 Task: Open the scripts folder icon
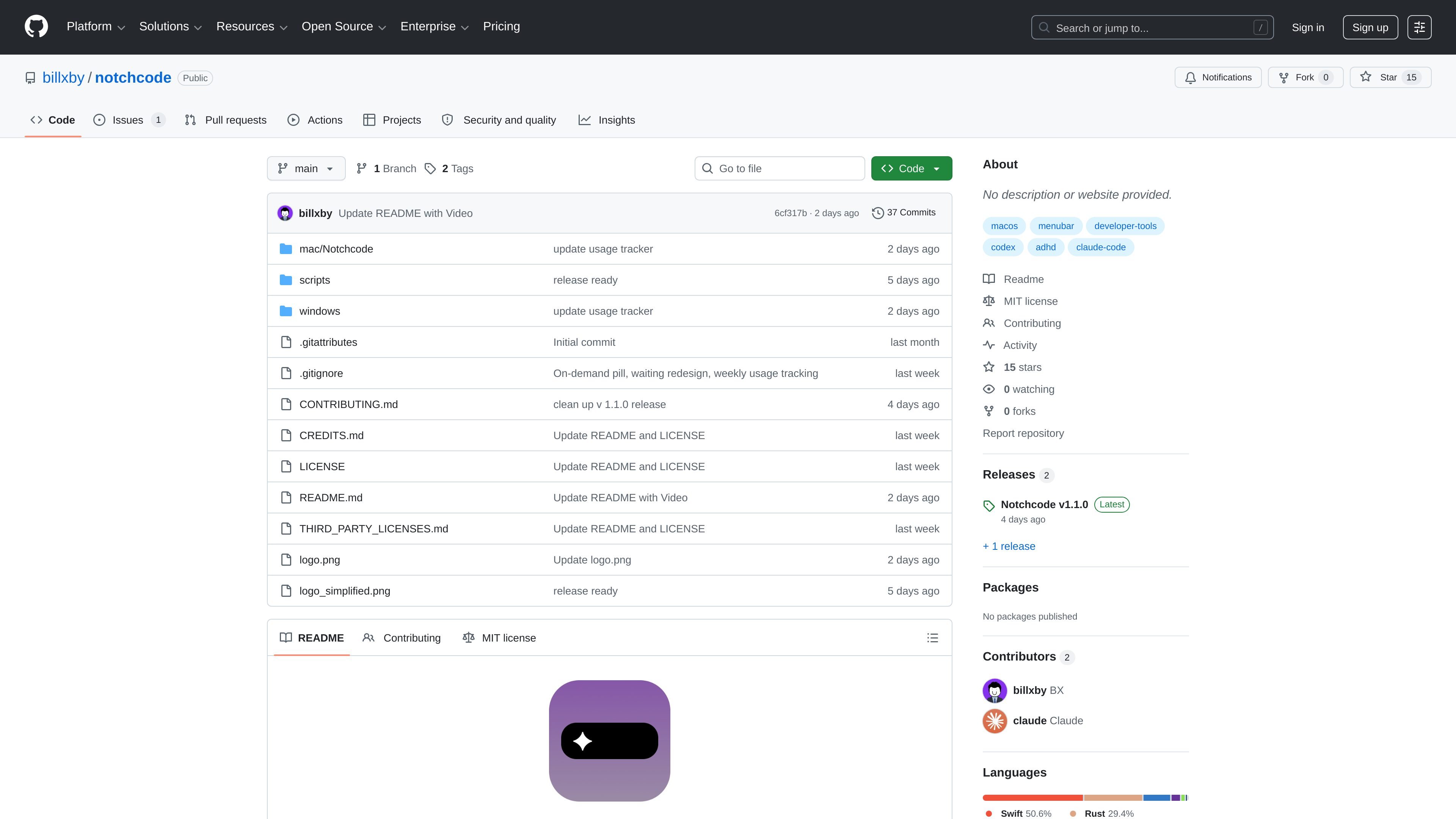pyautogui.click(x=286, y=280)
